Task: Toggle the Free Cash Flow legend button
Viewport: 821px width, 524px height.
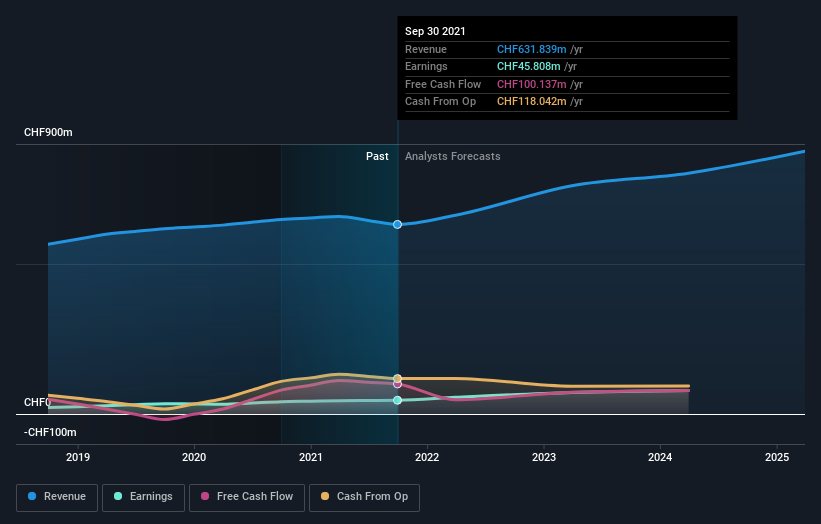Action: 247,497
